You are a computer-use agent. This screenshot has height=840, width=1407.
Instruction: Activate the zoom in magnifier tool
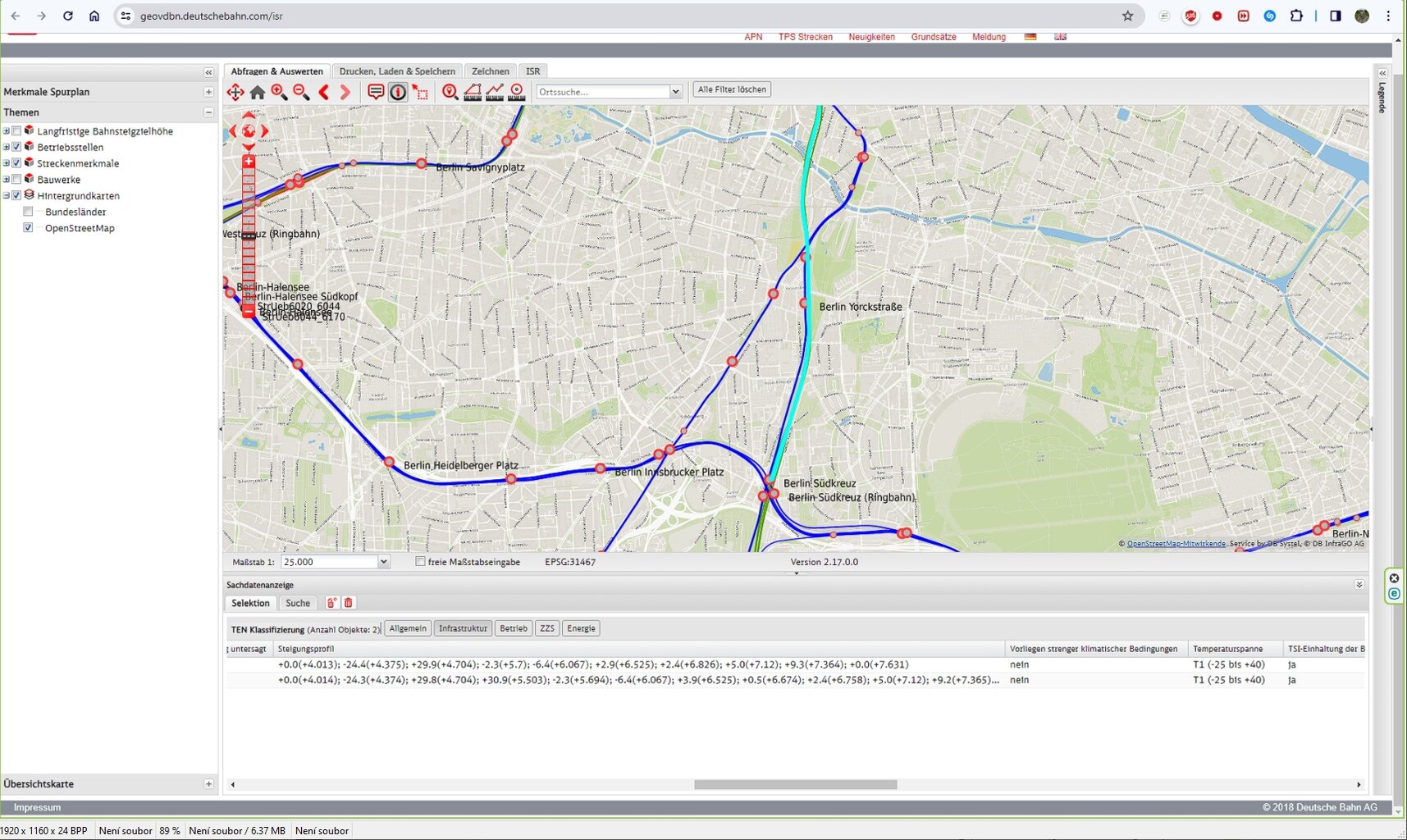279,92
